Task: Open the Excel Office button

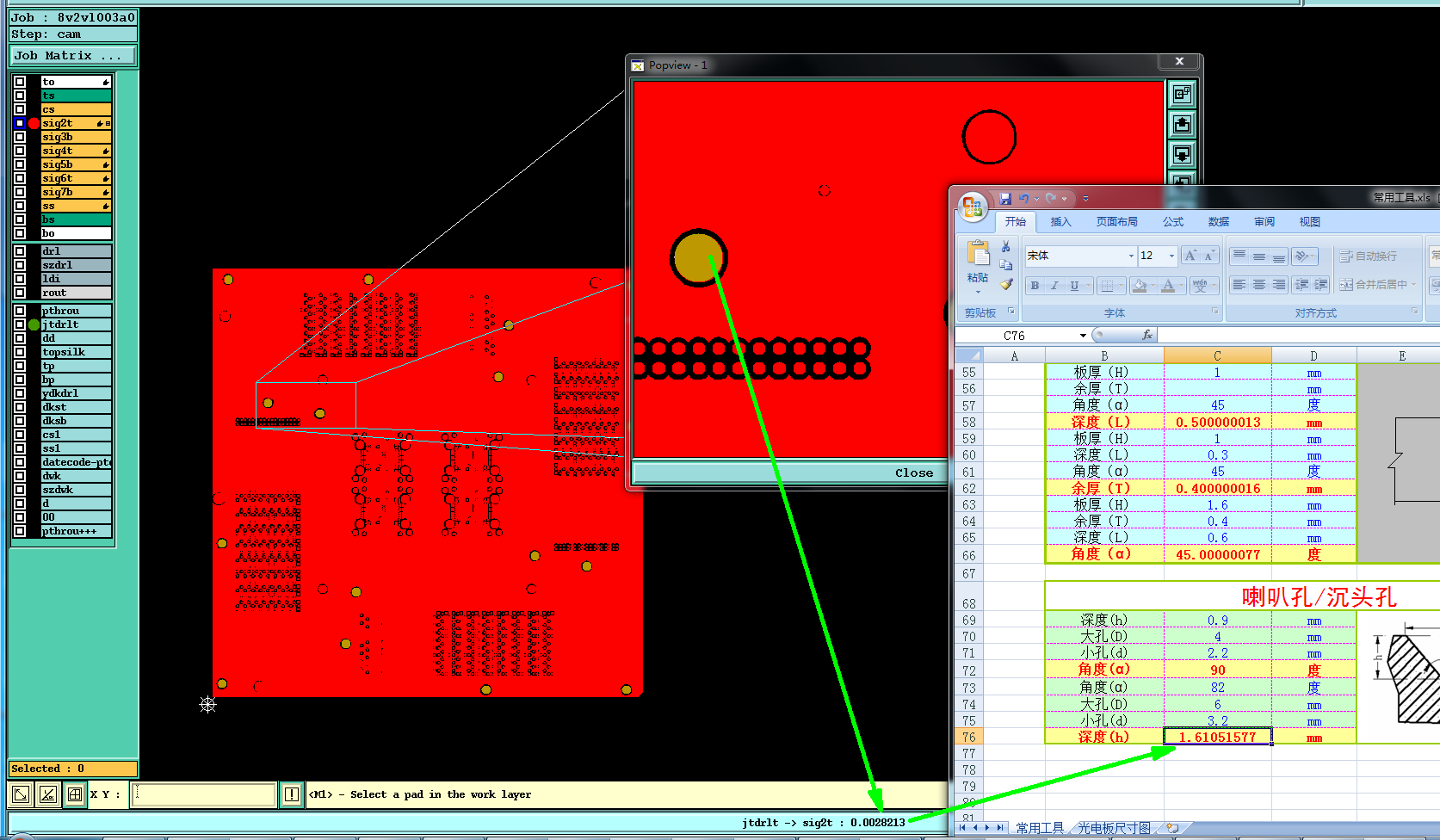Action: pos(973,207)
